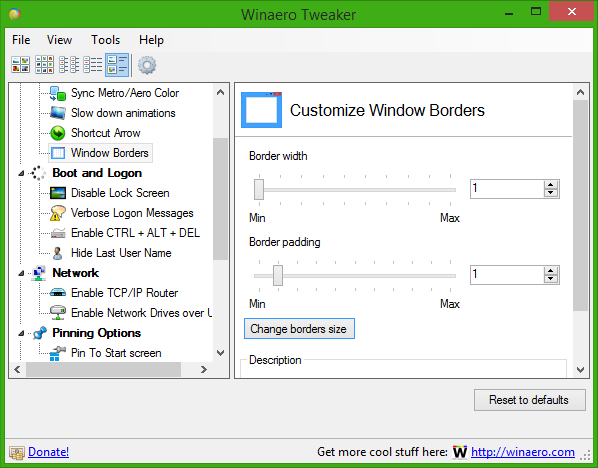The image size is (598, 468).
Task: Switch to large icons view in toolbar
Action: [21, 64]
